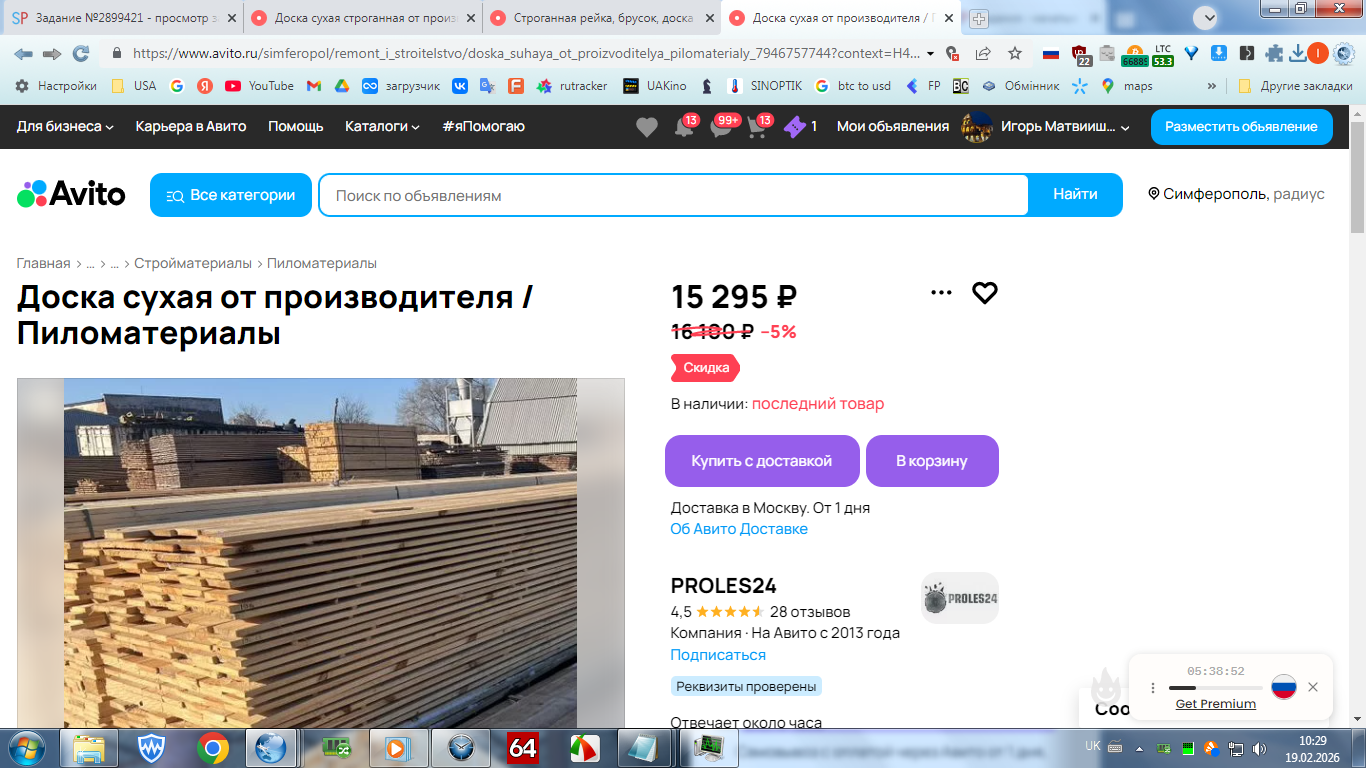Open the Russian flag VPN extension

(x=1051, y=54)
